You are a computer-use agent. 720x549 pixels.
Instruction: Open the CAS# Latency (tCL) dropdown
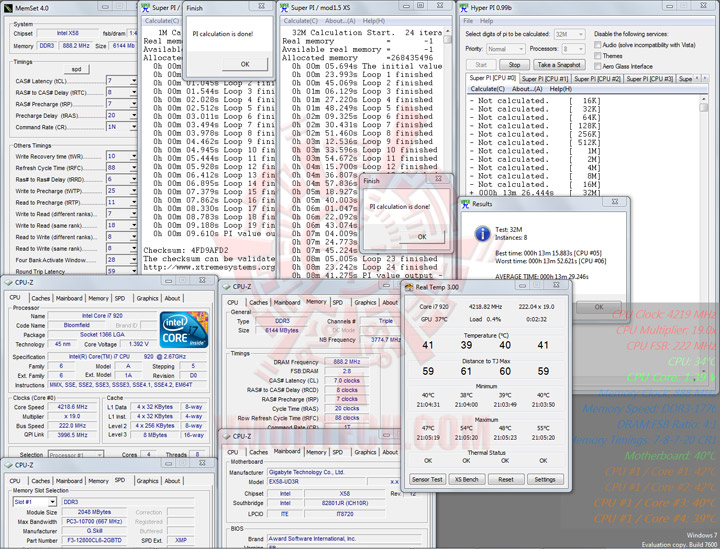pyautogui.click(x=133, y=81)
